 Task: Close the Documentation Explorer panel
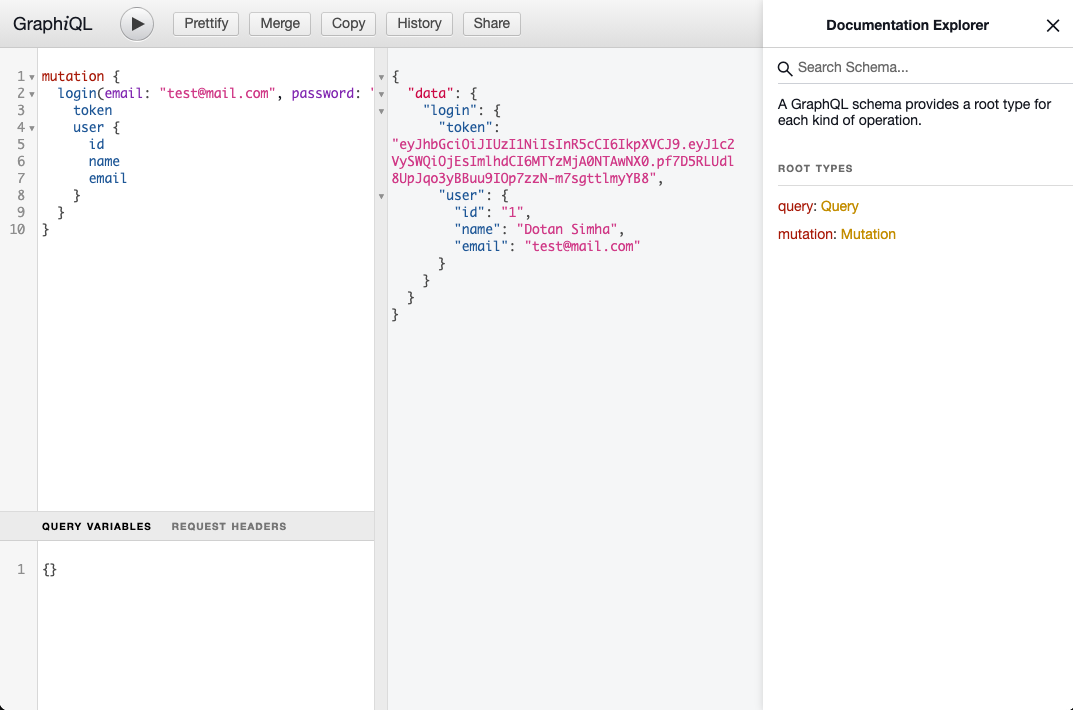pyautogui.click(x=1052, y=26)
